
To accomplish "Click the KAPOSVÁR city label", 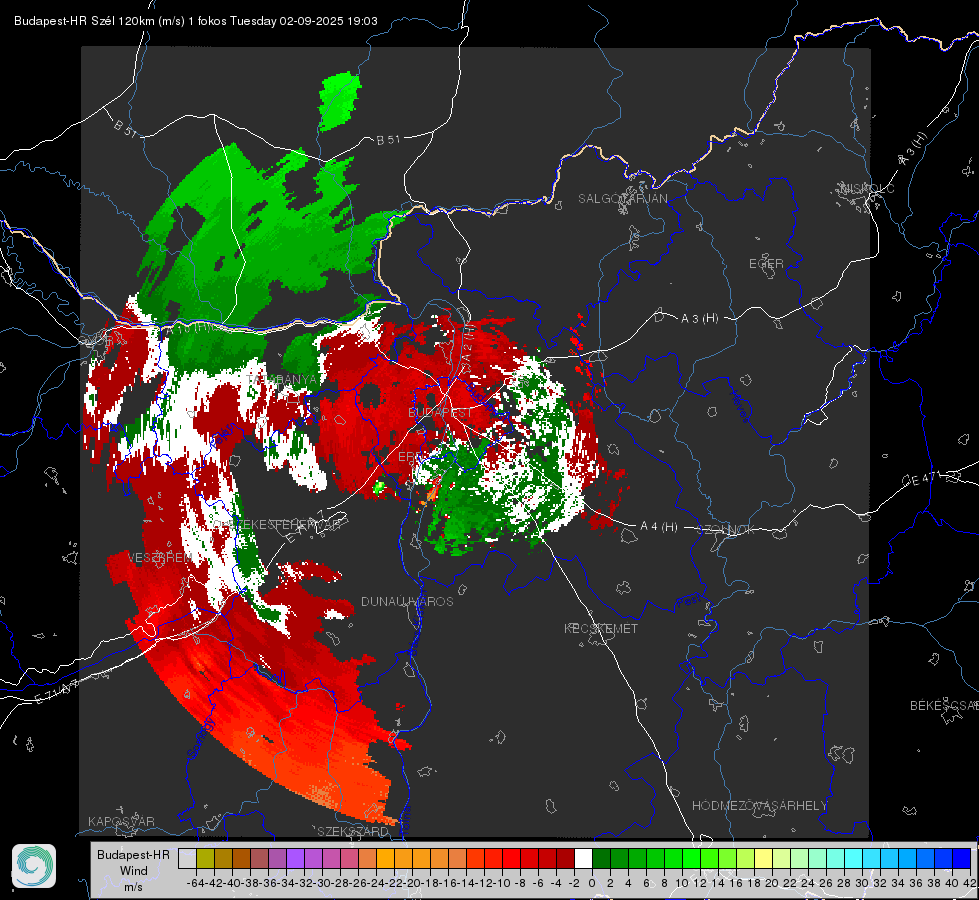I will tap(121, 821).
